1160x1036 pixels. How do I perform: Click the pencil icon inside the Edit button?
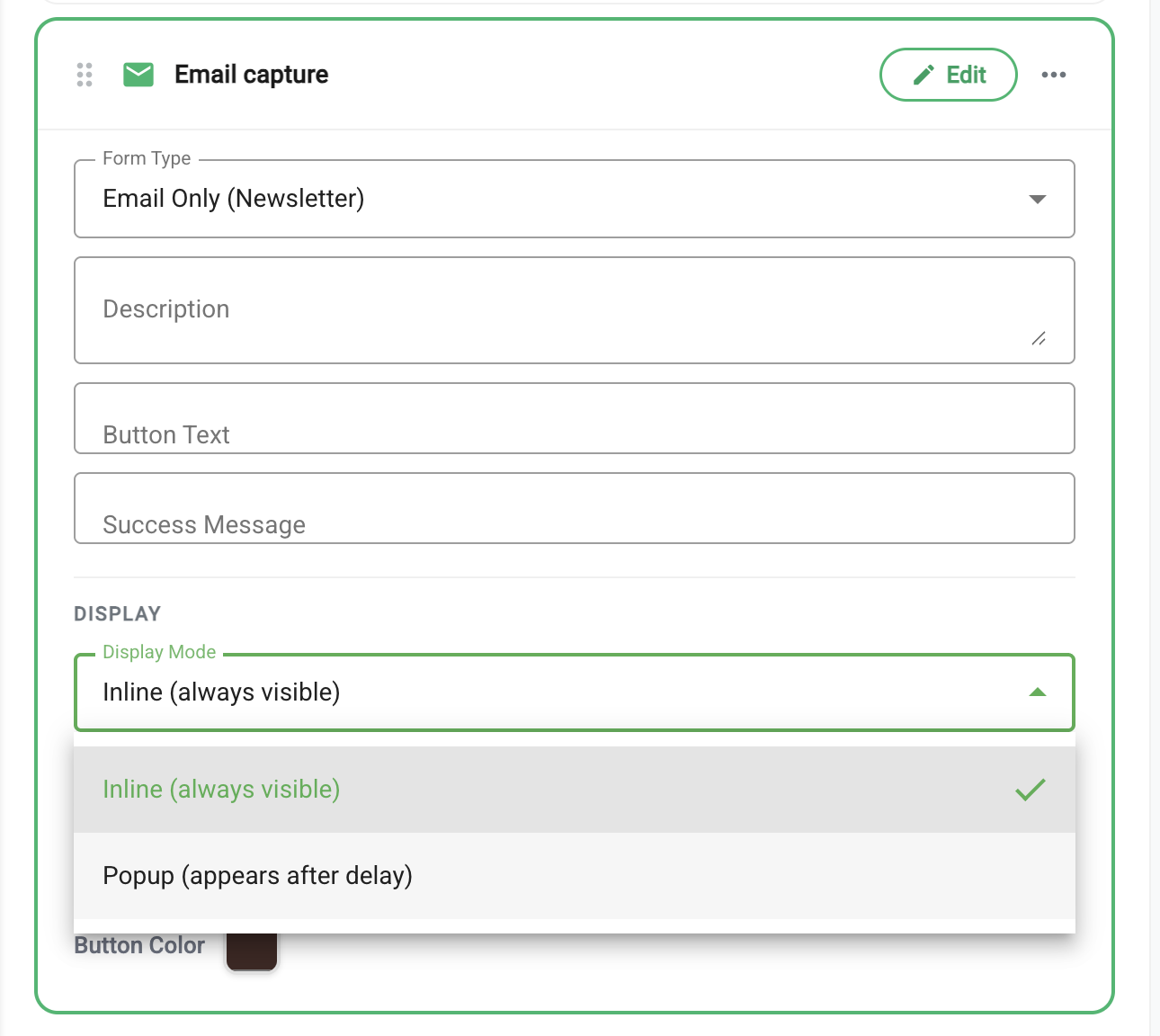pos(924,75)
